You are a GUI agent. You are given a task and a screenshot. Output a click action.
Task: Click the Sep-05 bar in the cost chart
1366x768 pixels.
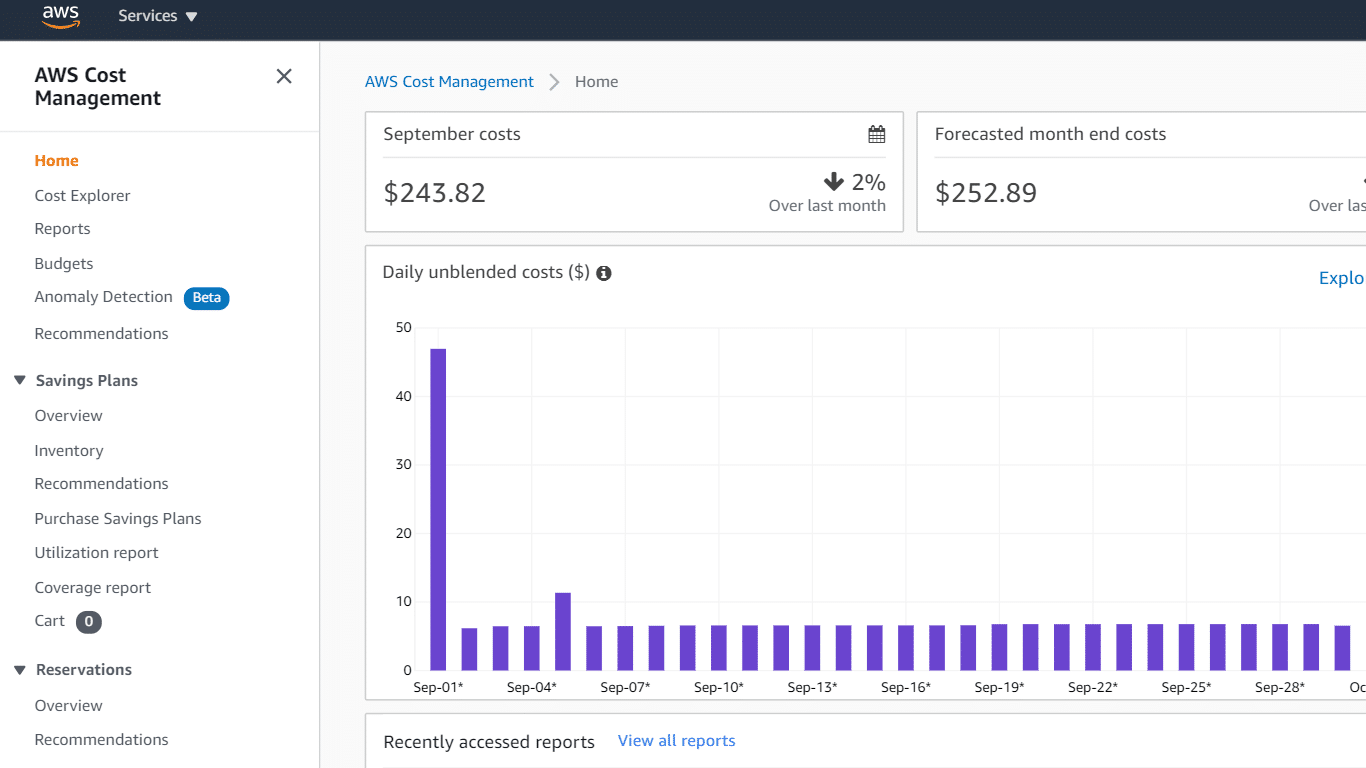[563, 632]
